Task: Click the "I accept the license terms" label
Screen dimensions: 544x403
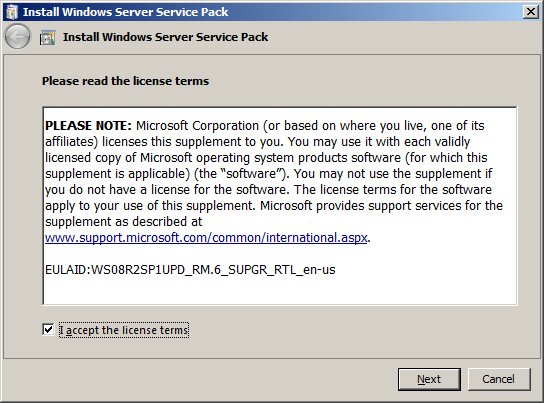Action: click(x=124, y=330)
